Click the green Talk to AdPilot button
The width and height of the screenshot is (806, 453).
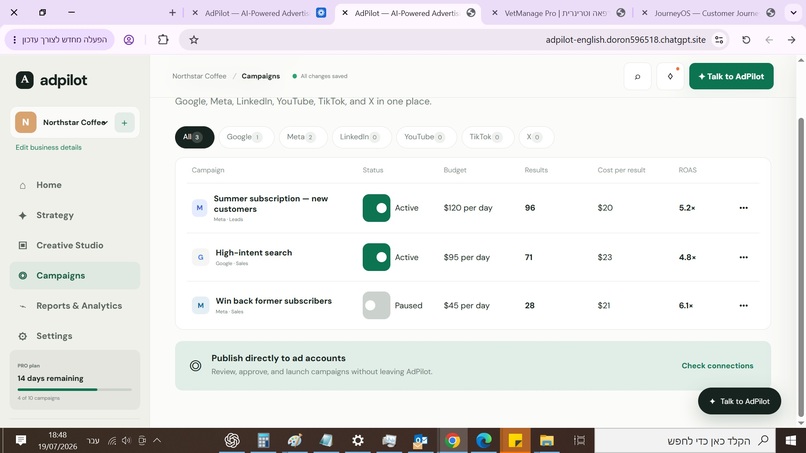(x=731, y=76)
